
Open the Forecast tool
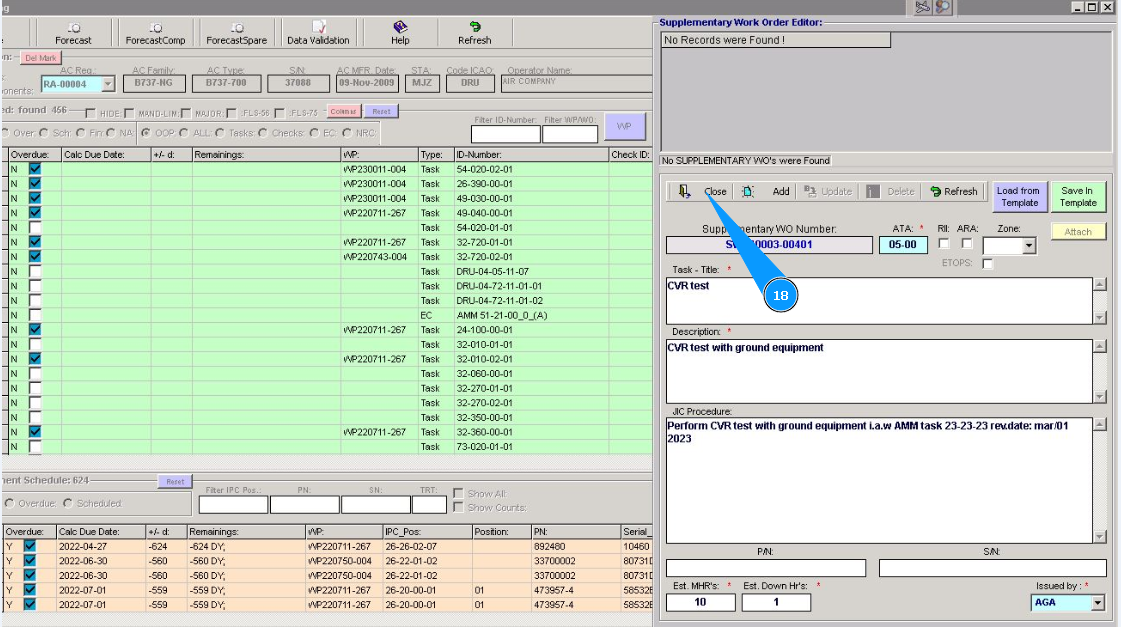(x=73, y=31)
